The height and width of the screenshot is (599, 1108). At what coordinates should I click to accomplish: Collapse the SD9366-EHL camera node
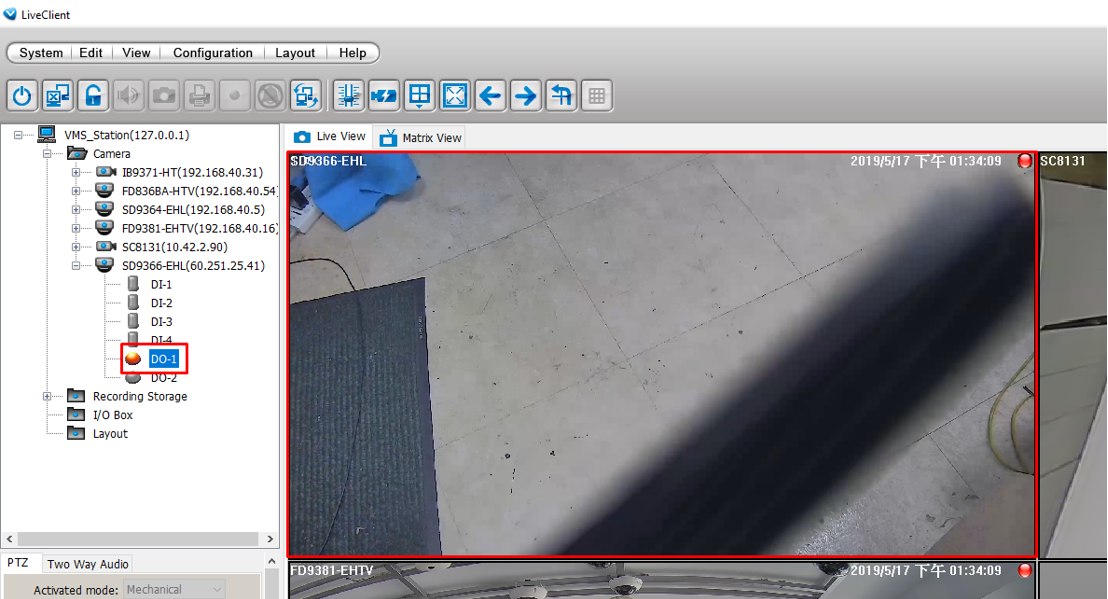click(x=76, y=266)
